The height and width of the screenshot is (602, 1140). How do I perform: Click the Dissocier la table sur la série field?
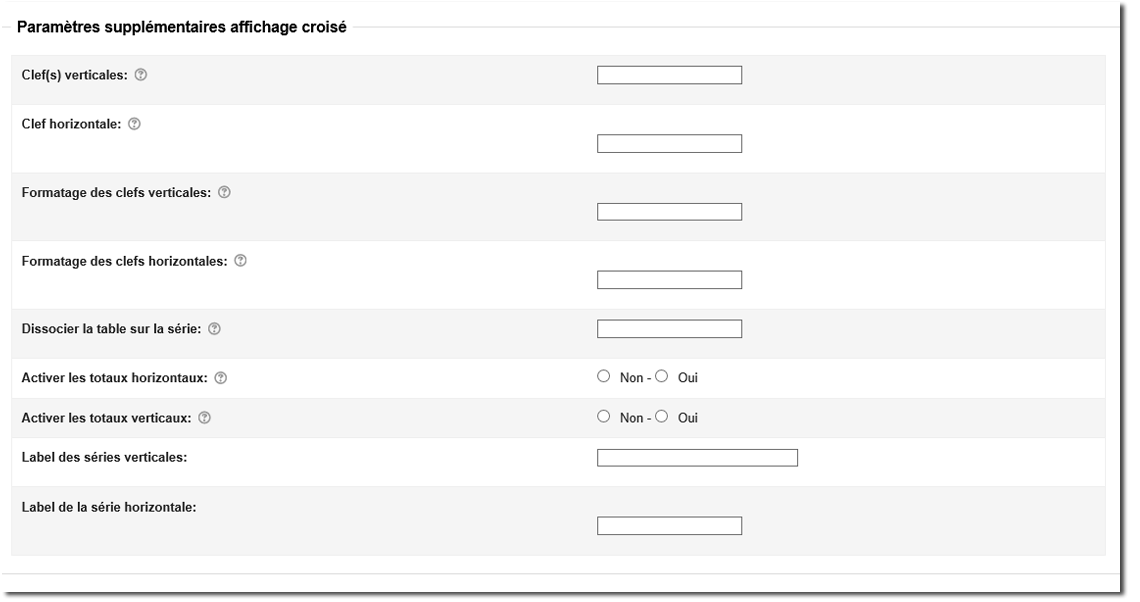[x=669, y=329]
